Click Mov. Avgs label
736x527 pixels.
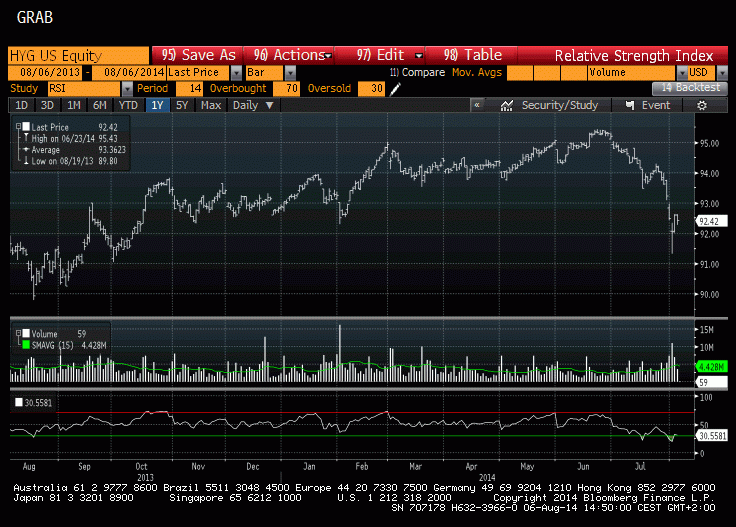[477, 73]
